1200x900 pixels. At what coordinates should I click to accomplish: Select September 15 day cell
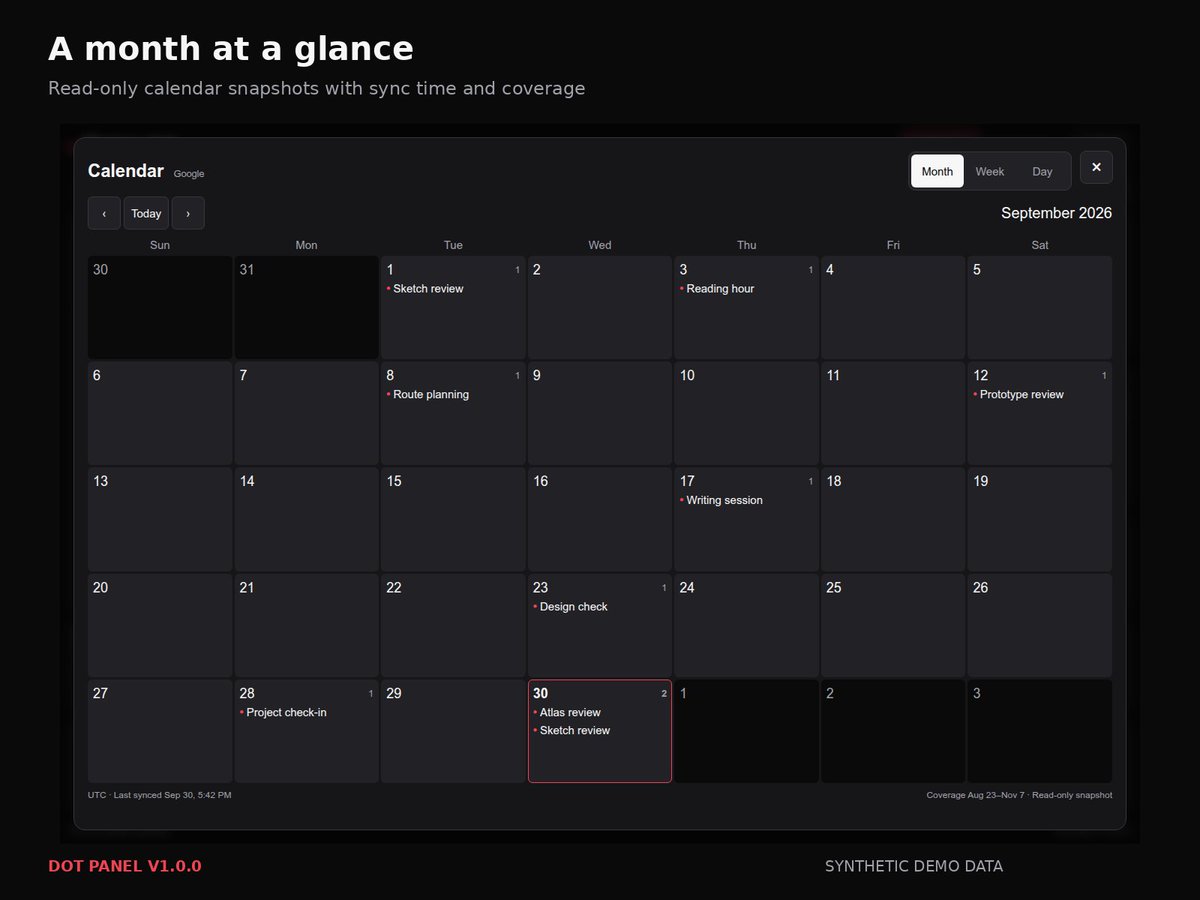[453, 519]
